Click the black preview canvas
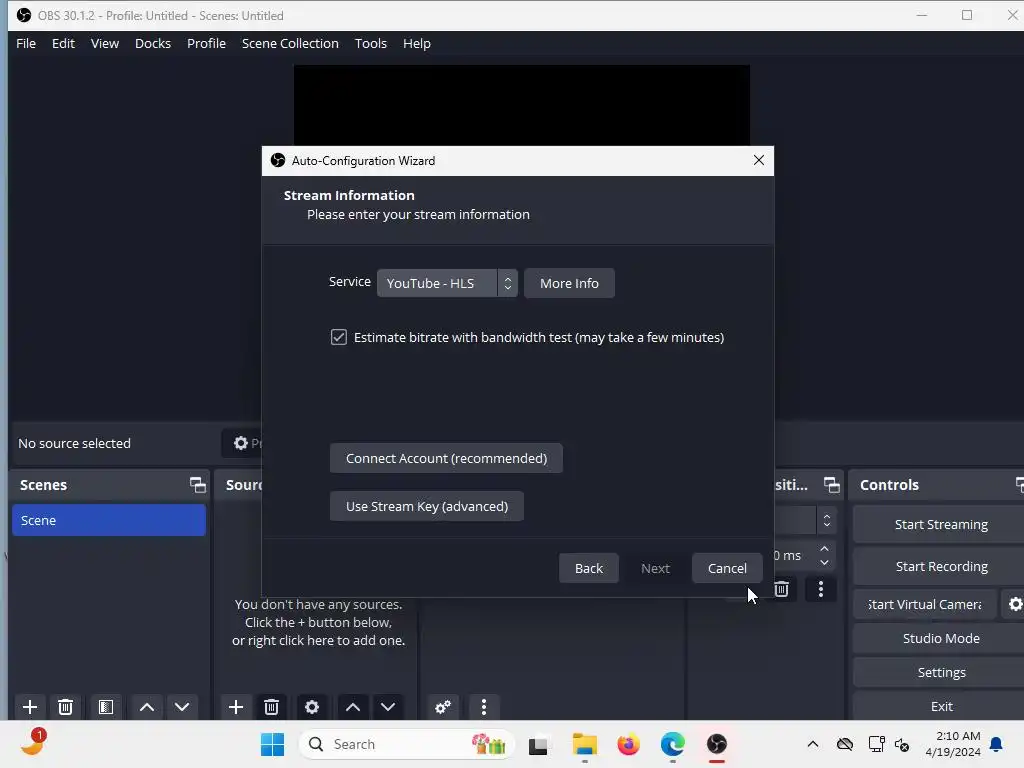The height and width of the screenshot is (768, 1024). 521,104
